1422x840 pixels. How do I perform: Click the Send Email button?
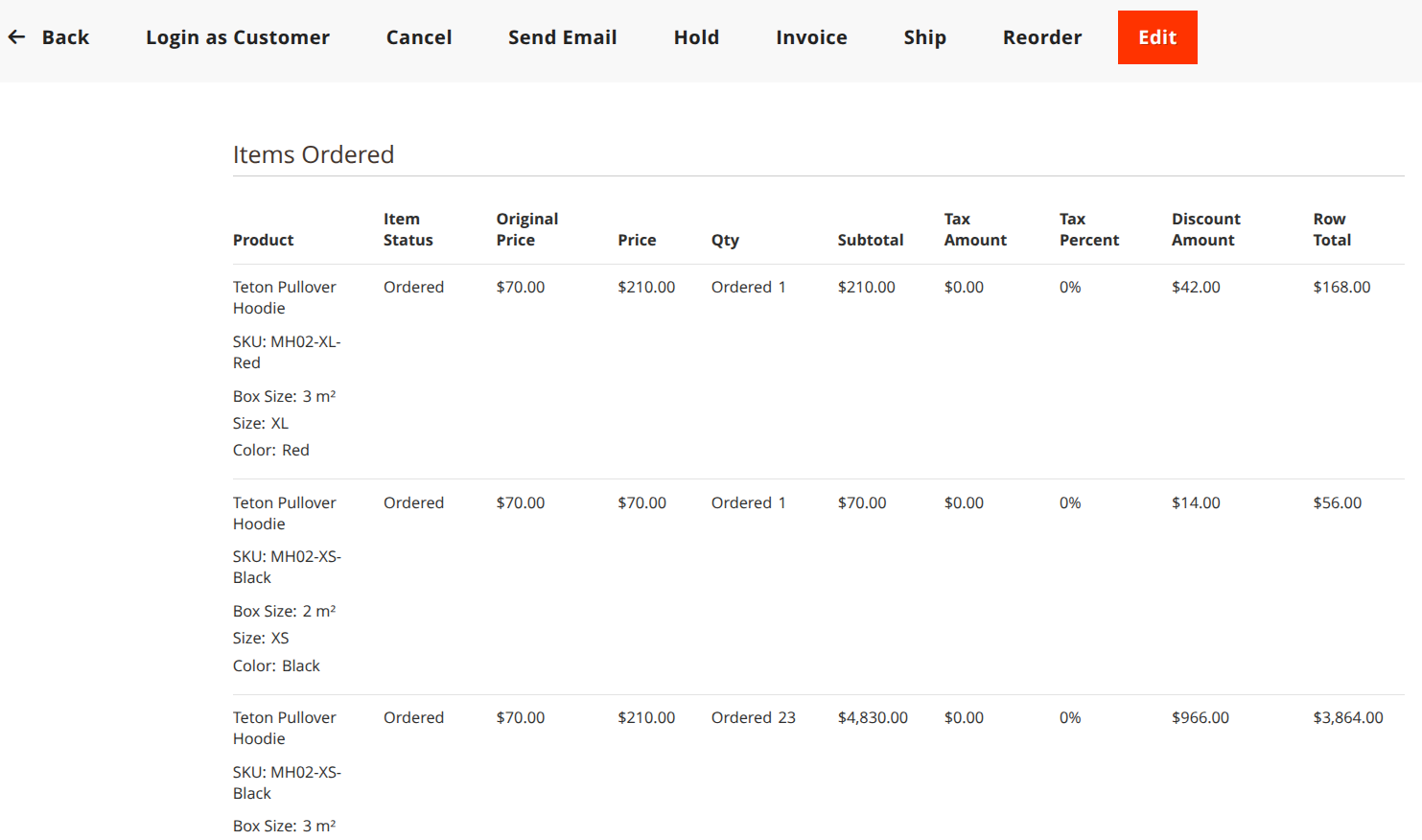[x=562, y=37]
